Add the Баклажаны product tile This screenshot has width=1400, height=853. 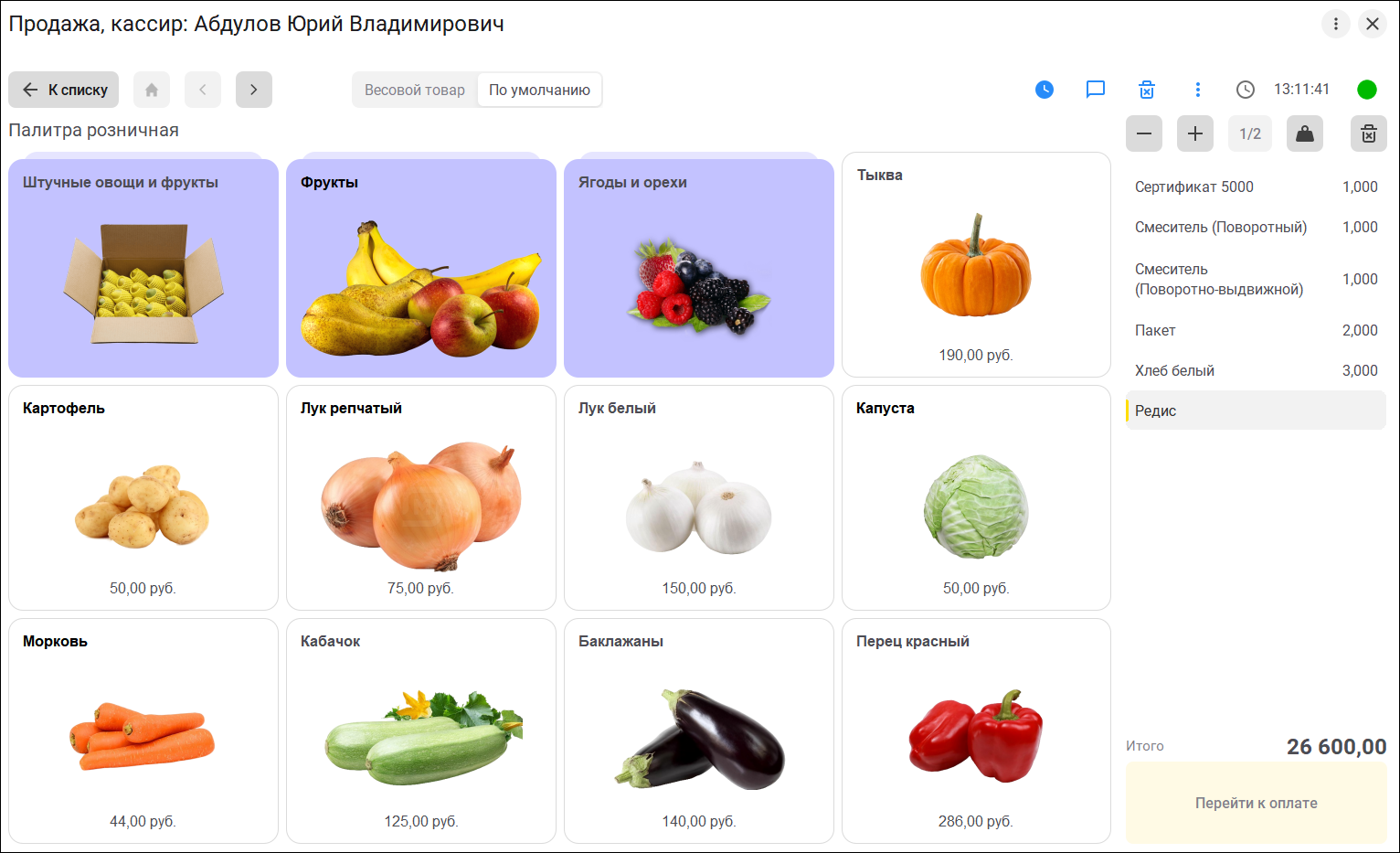click(x=699, y=731)
